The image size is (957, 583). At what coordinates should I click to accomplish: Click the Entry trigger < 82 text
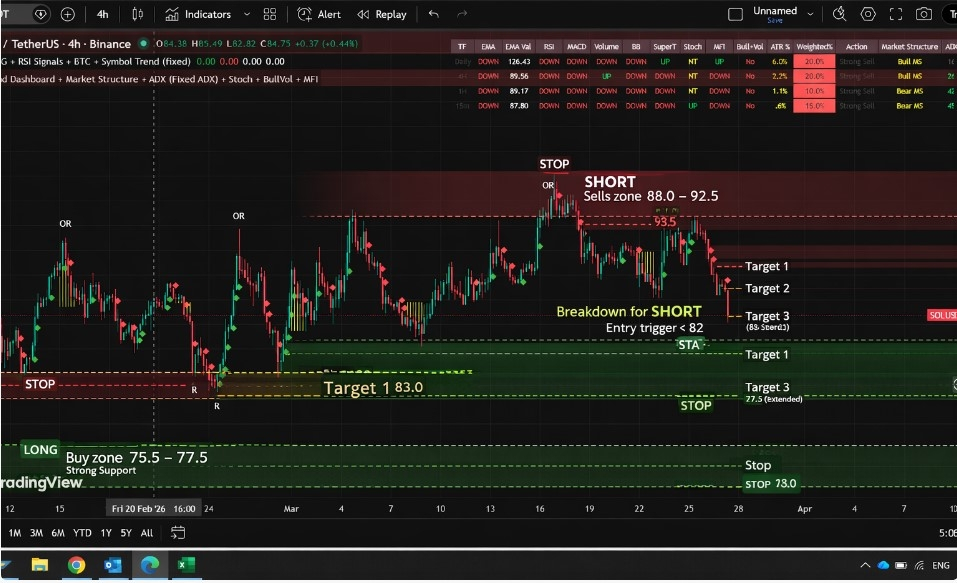point(654,328)
